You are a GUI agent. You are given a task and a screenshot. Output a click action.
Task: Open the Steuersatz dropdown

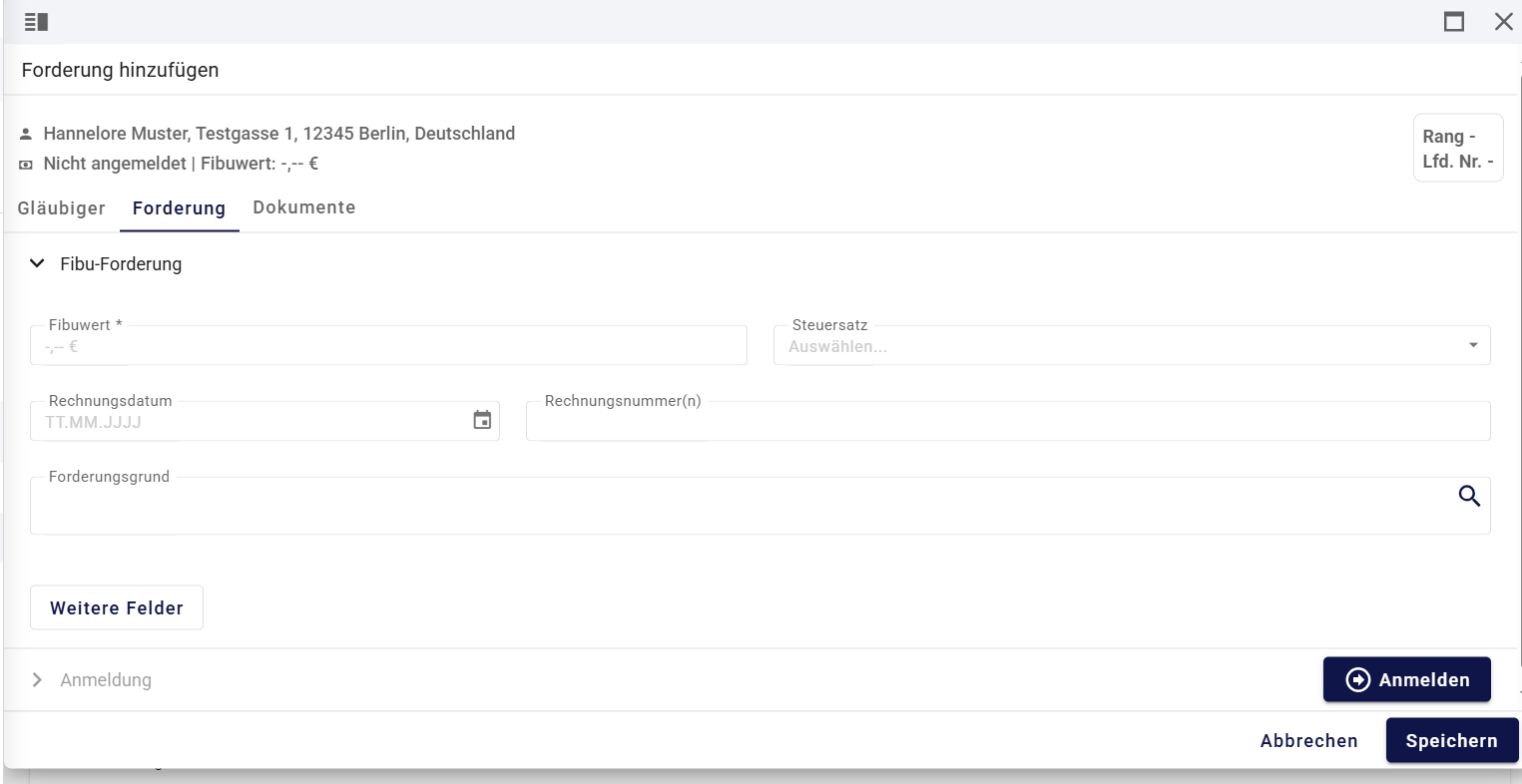pyautogui.click(x=1132, y=345)
